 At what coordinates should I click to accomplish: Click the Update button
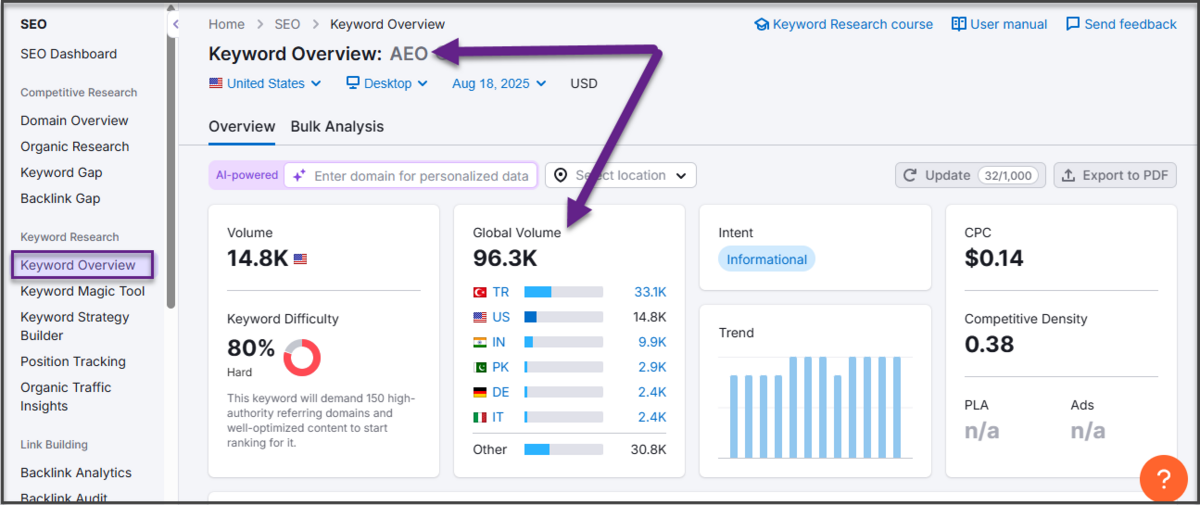970,175
